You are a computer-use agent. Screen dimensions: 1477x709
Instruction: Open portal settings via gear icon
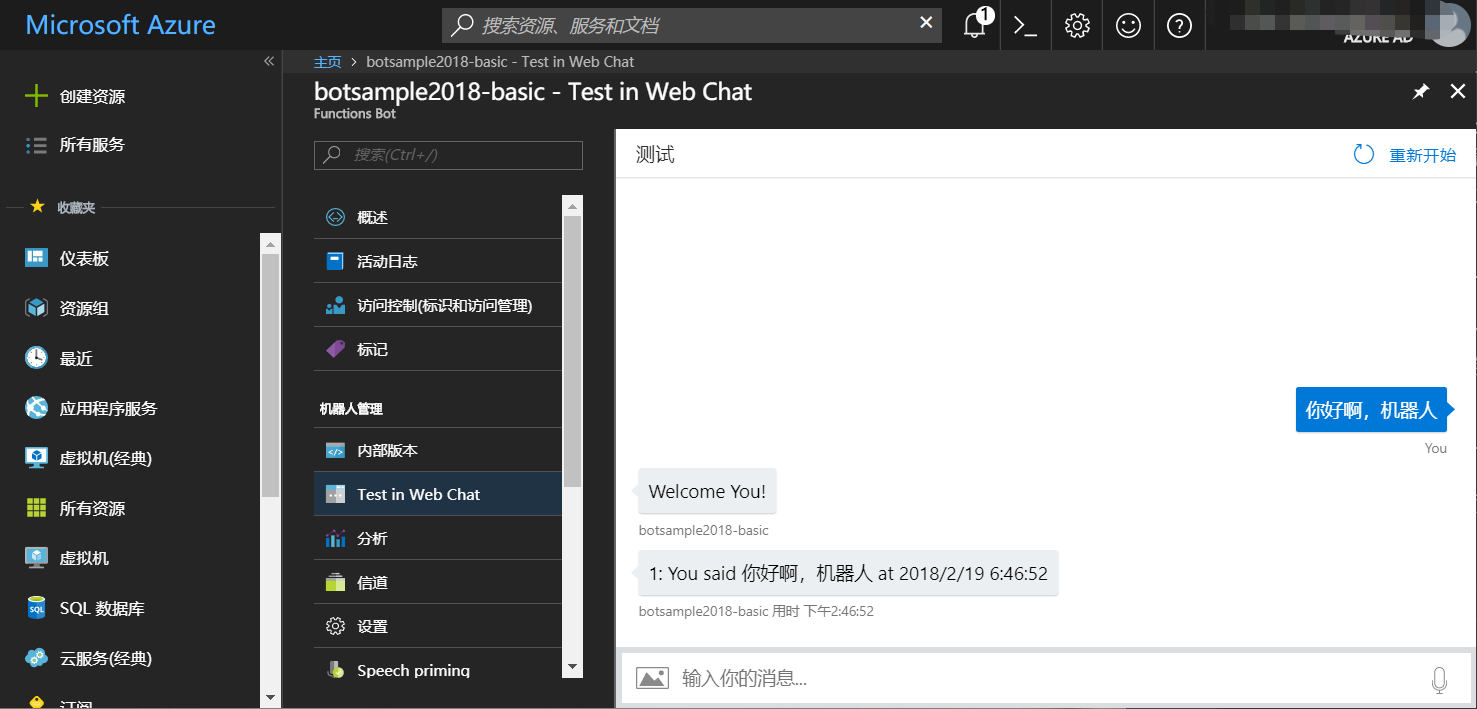coord(1076,25)
